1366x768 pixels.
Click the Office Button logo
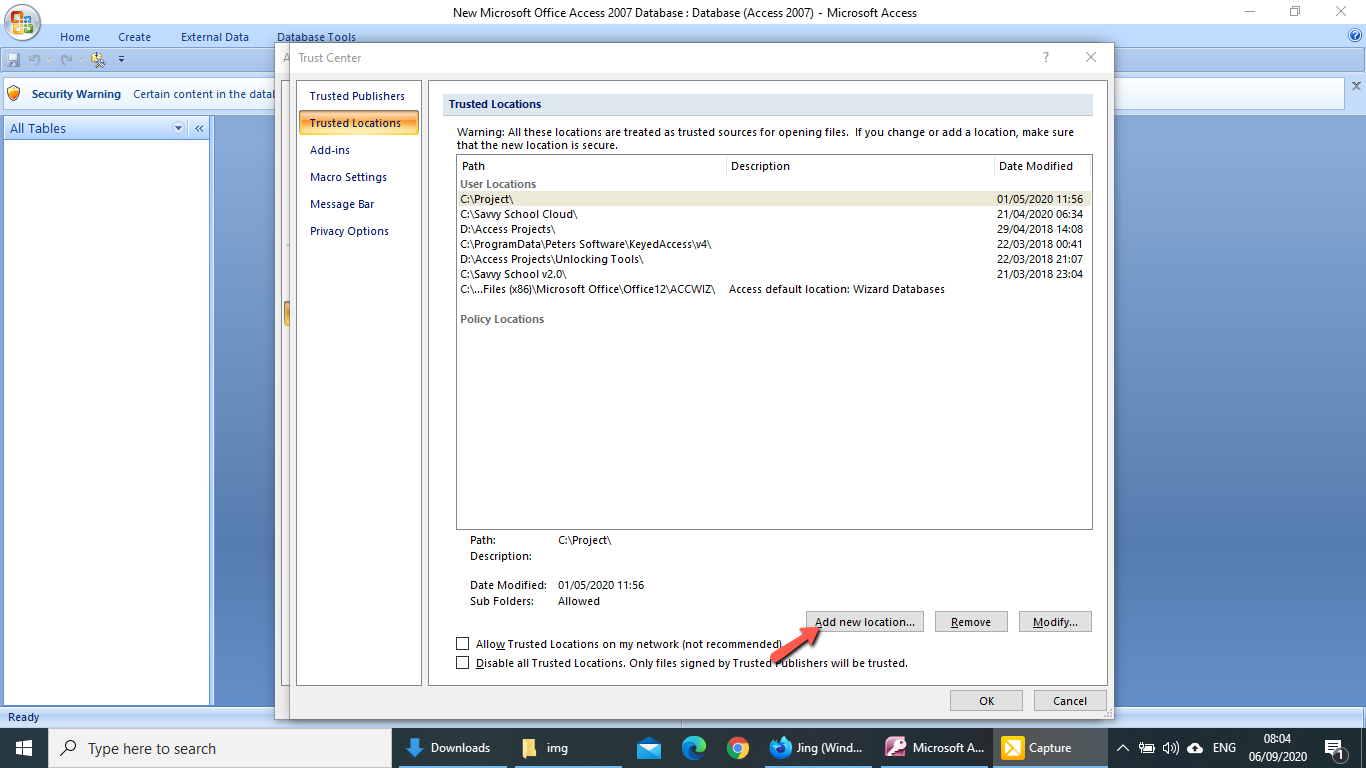click(x=22, y=22)
